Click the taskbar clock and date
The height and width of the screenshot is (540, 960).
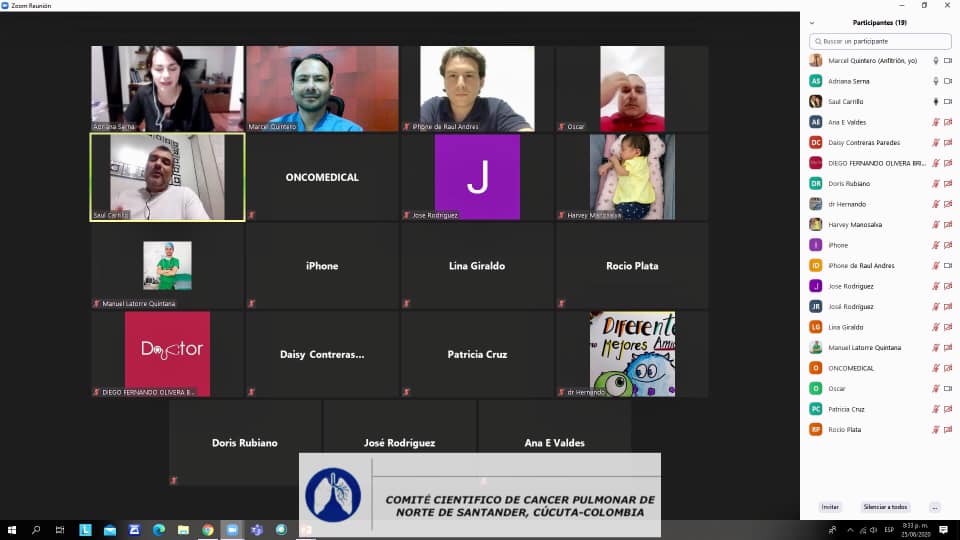(915, 530)
